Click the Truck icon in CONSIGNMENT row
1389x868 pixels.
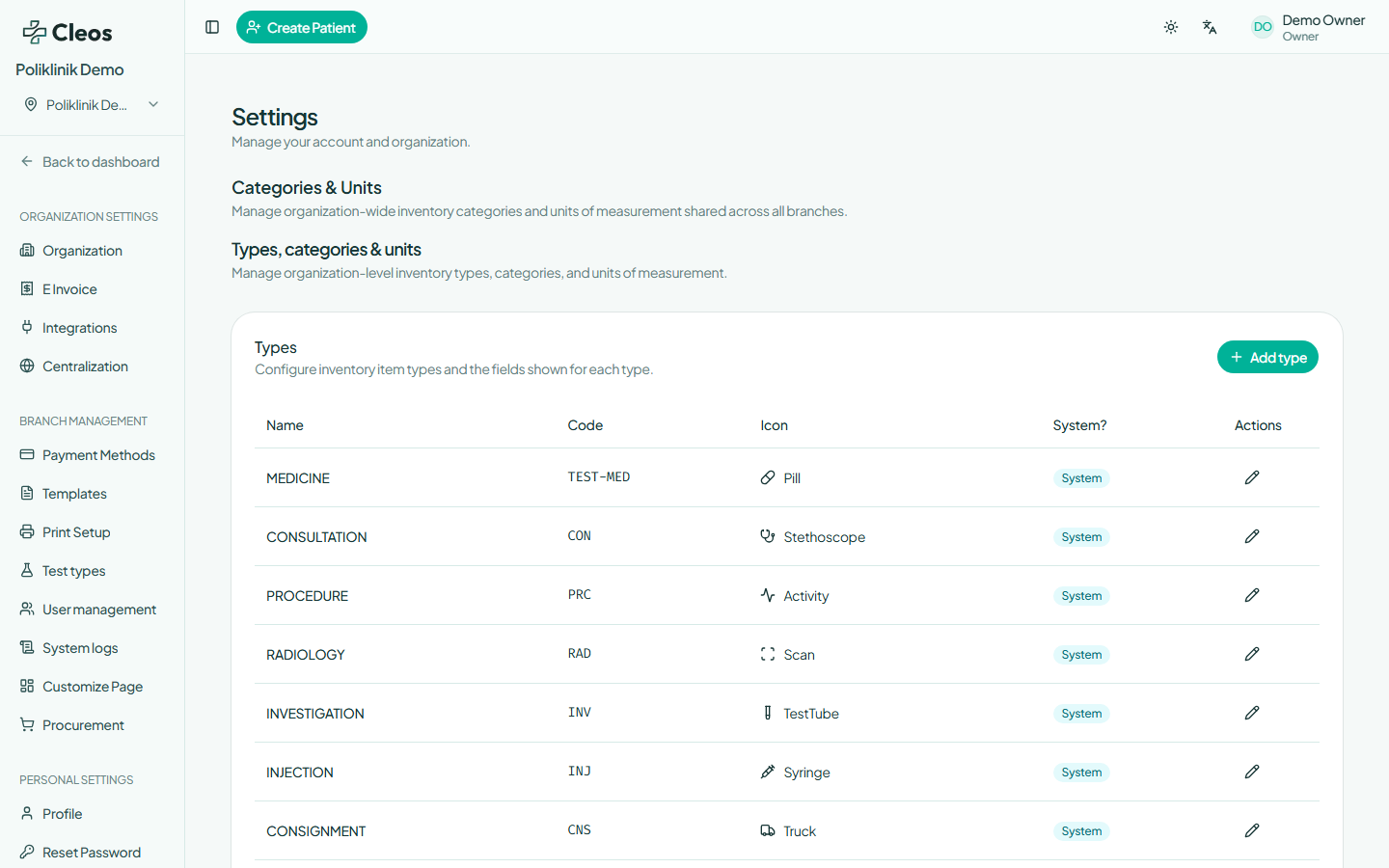[768, 830]
